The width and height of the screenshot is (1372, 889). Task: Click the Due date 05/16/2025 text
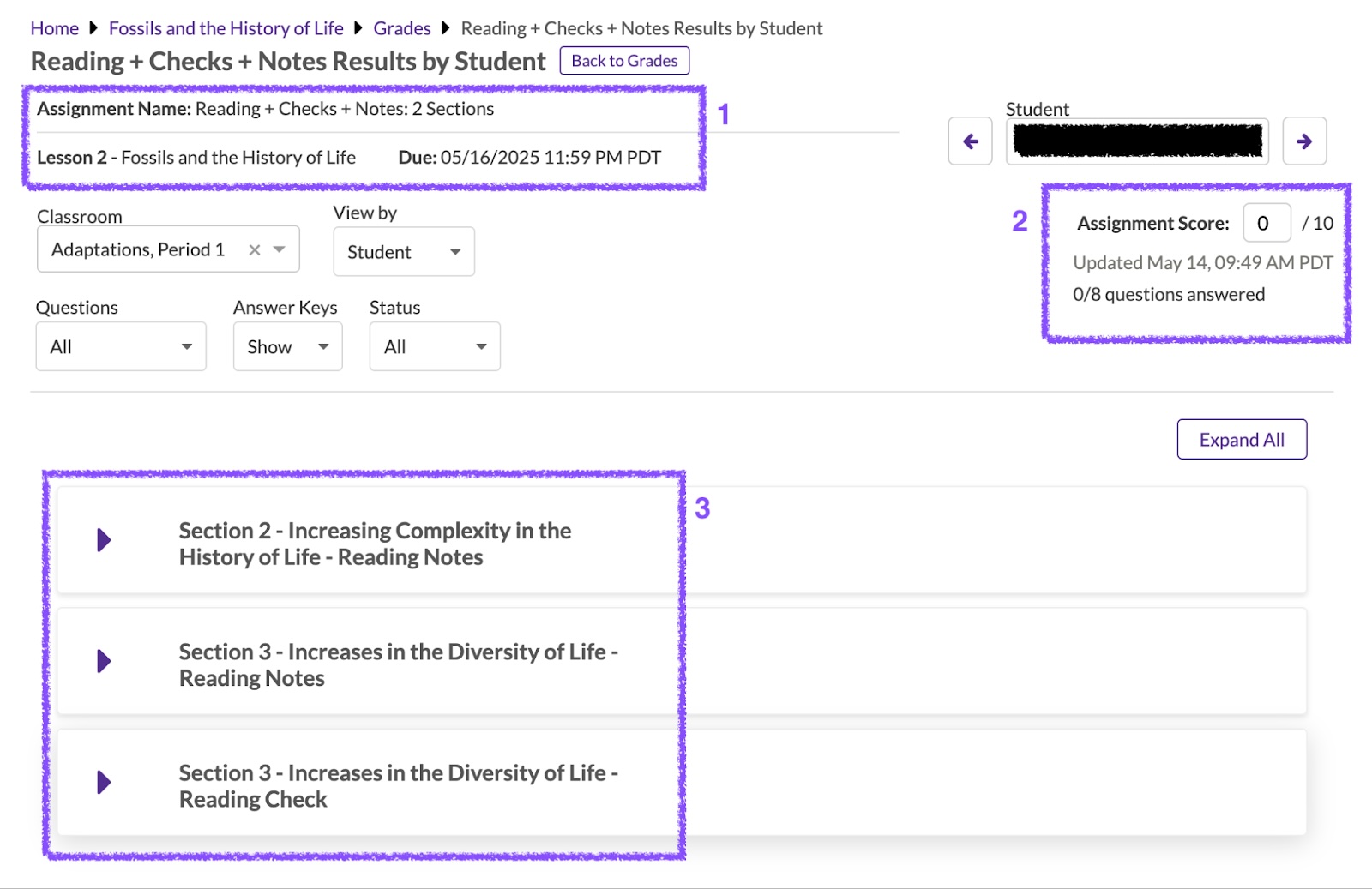530,158
